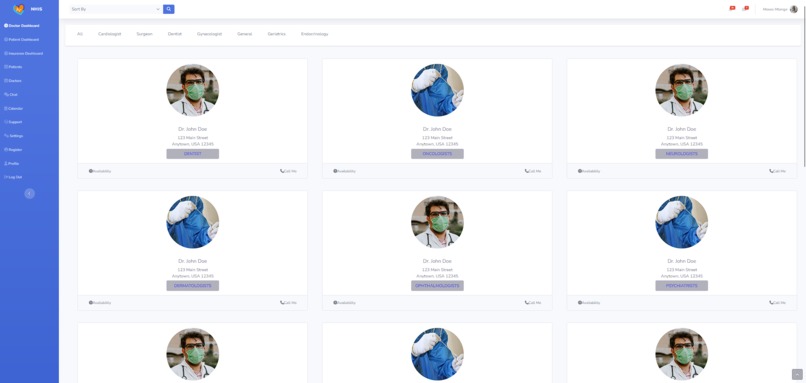Open the messages icon beside the alerts
The height and width of the screenshot is (383, 806).
[746, 8]
